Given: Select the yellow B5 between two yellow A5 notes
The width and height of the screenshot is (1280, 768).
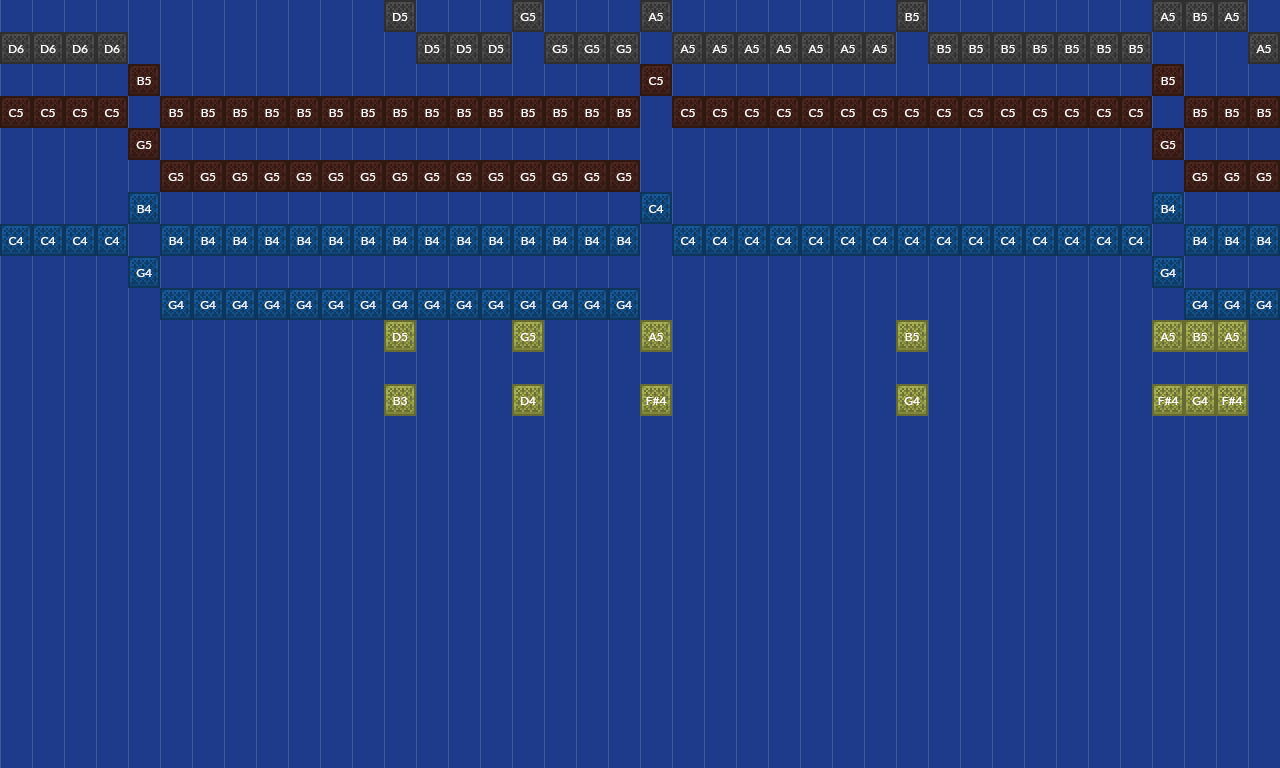Looking at the screenshot, I should pyautogui.click(x=1200, y=336).
